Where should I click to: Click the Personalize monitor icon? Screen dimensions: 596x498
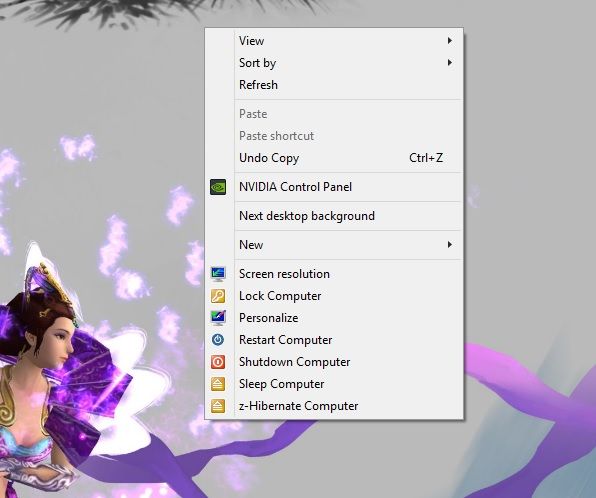218,318
